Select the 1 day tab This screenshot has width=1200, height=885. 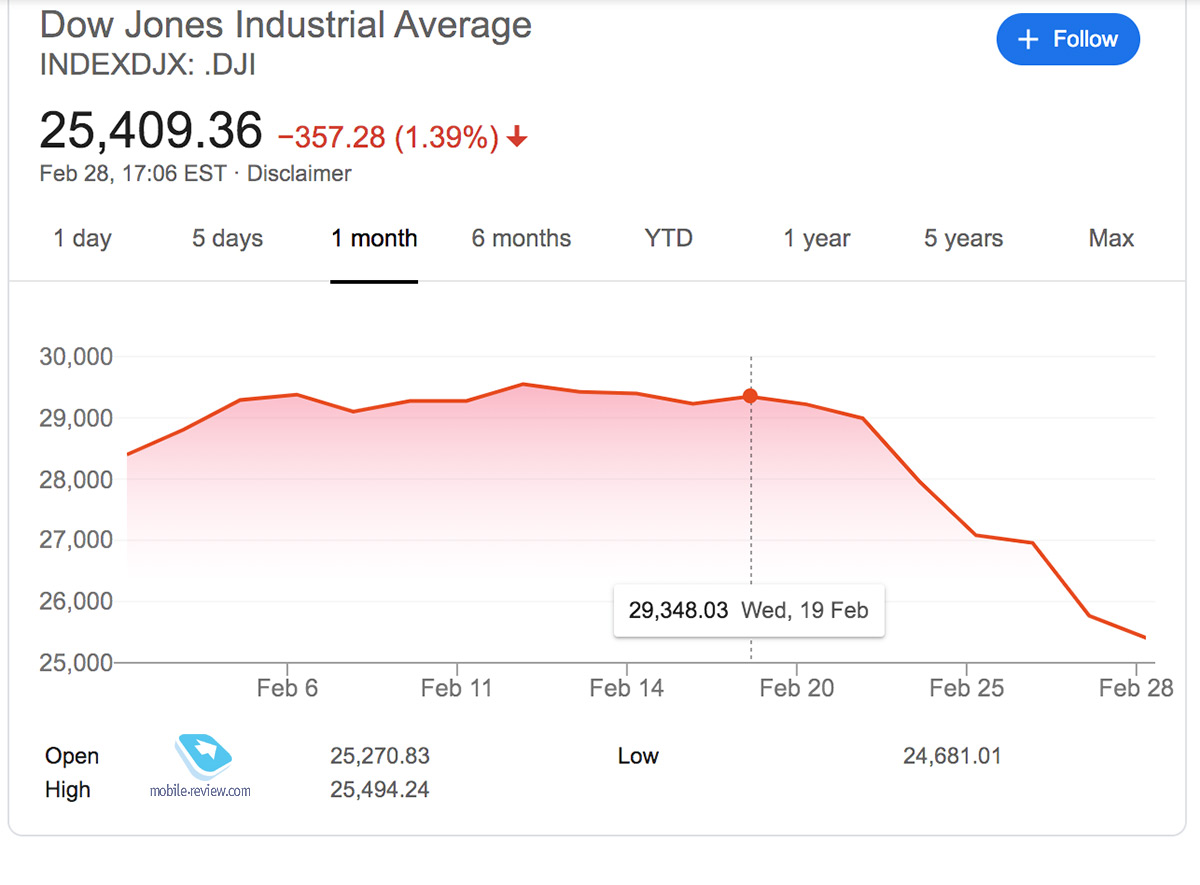(83, 239)
